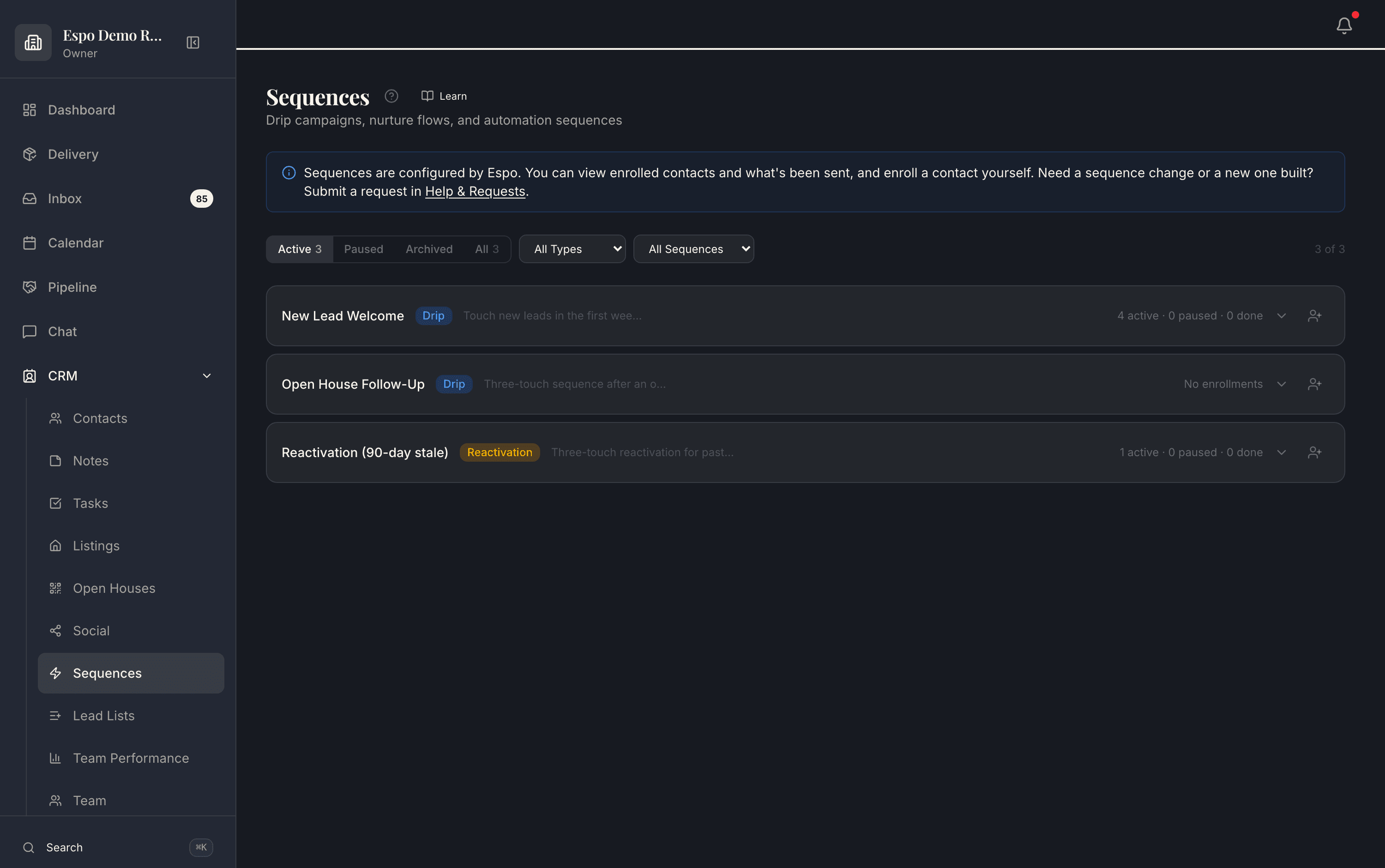Open the Help & Requests link
The image size is (1385, 868).
point(475,191)
